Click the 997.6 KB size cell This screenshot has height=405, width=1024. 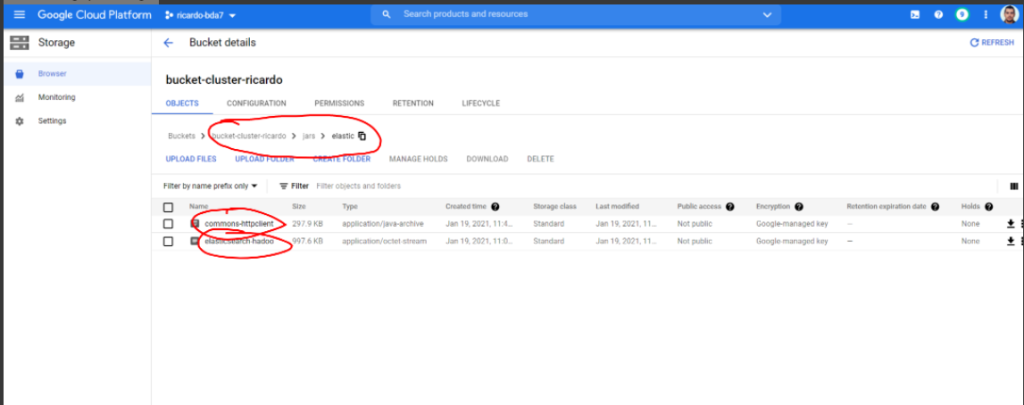[307, 241]
